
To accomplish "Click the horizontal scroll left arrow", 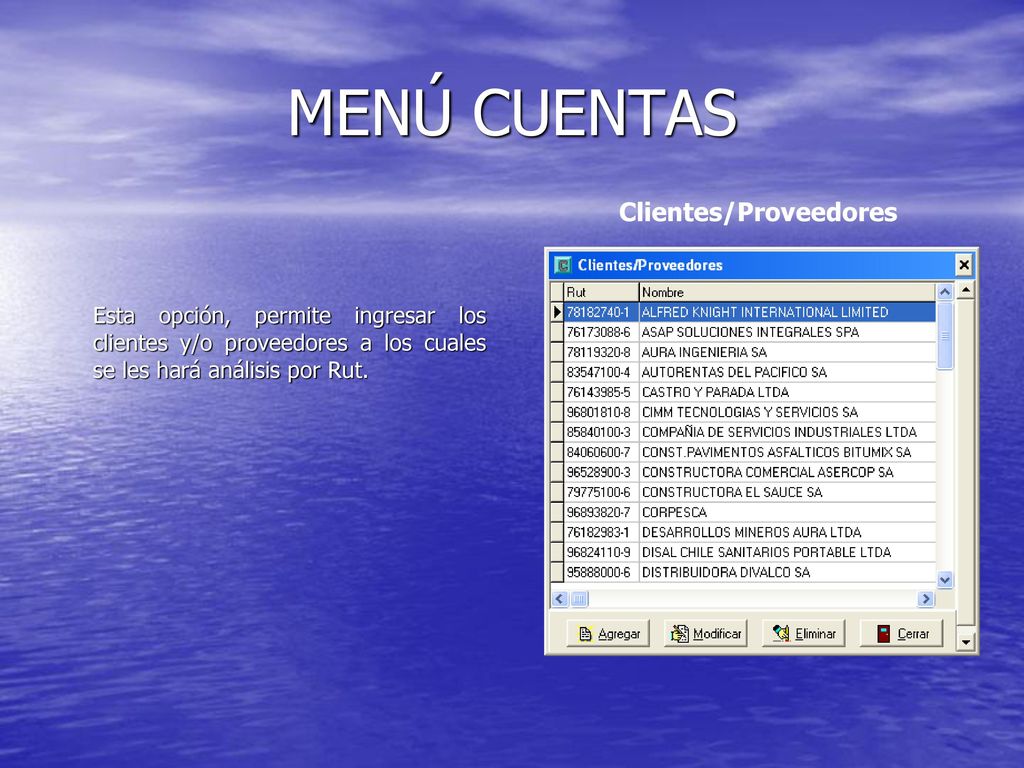I will coord(560,598).
